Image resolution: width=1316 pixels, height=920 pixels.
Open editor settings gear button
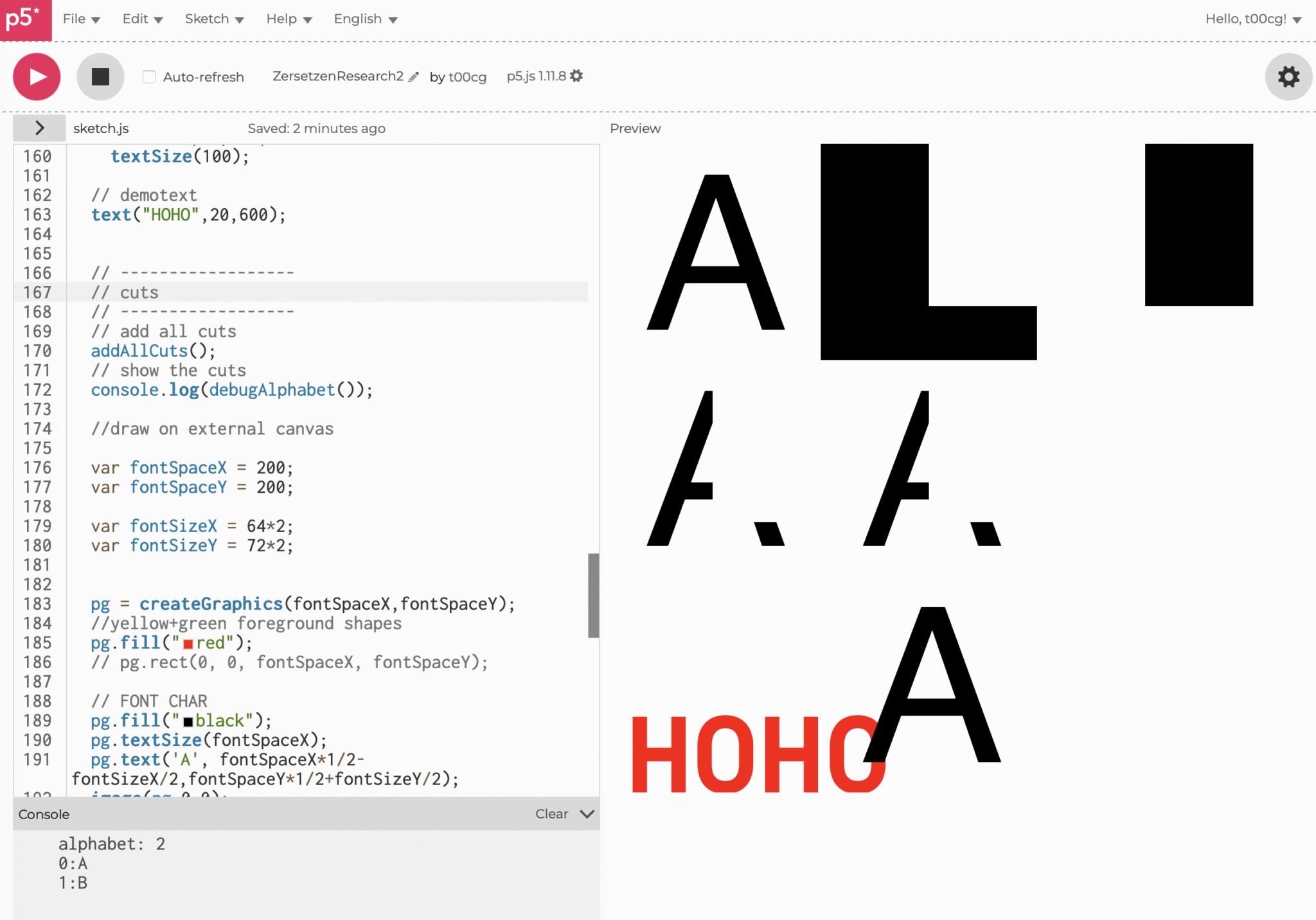click(x=1288, y=77)
